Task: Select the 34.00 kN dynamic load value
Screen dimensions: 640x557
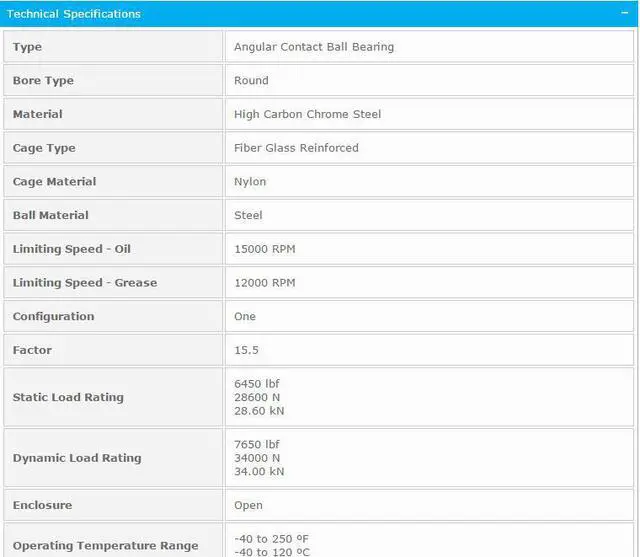Action: 259,471
